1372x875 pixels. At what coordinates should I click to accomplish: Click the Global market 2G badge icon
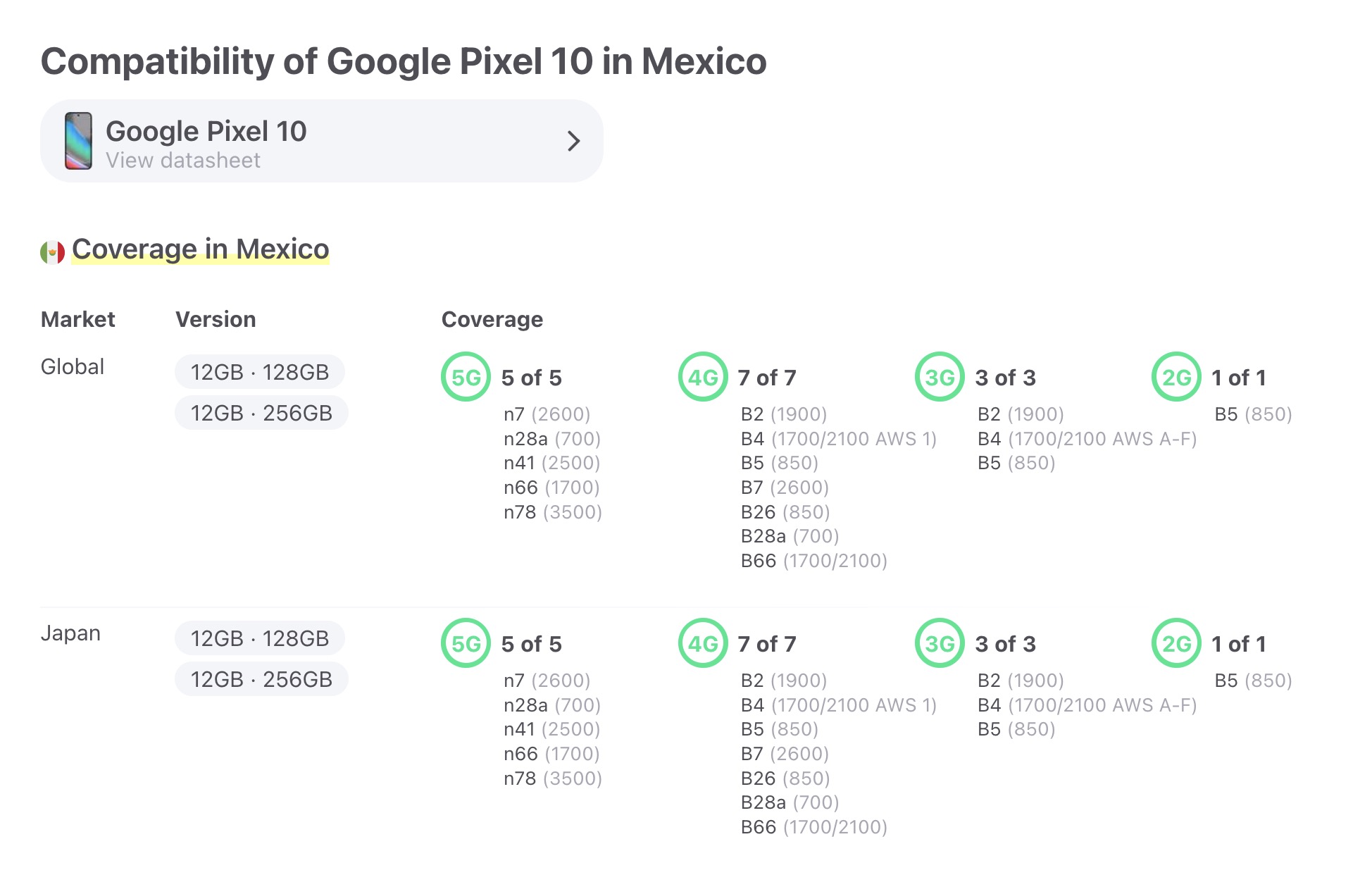(1175, 377)
